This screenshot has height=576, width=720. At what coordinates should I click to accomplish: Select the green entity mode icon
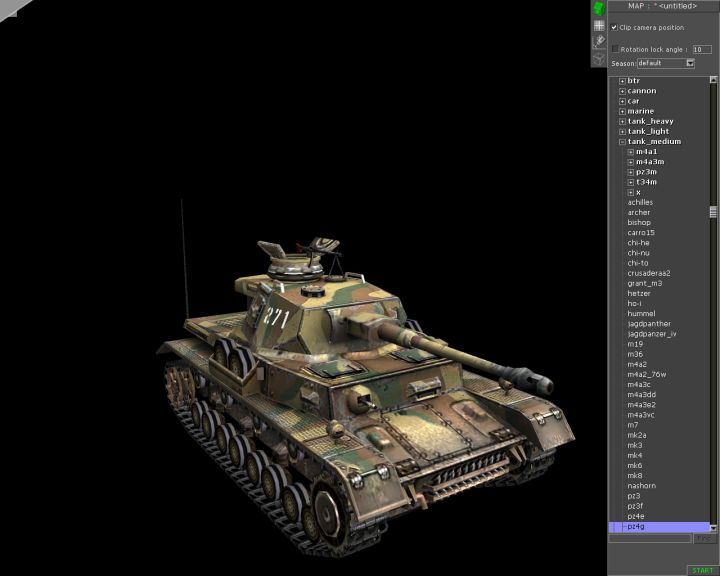(599, 8)
